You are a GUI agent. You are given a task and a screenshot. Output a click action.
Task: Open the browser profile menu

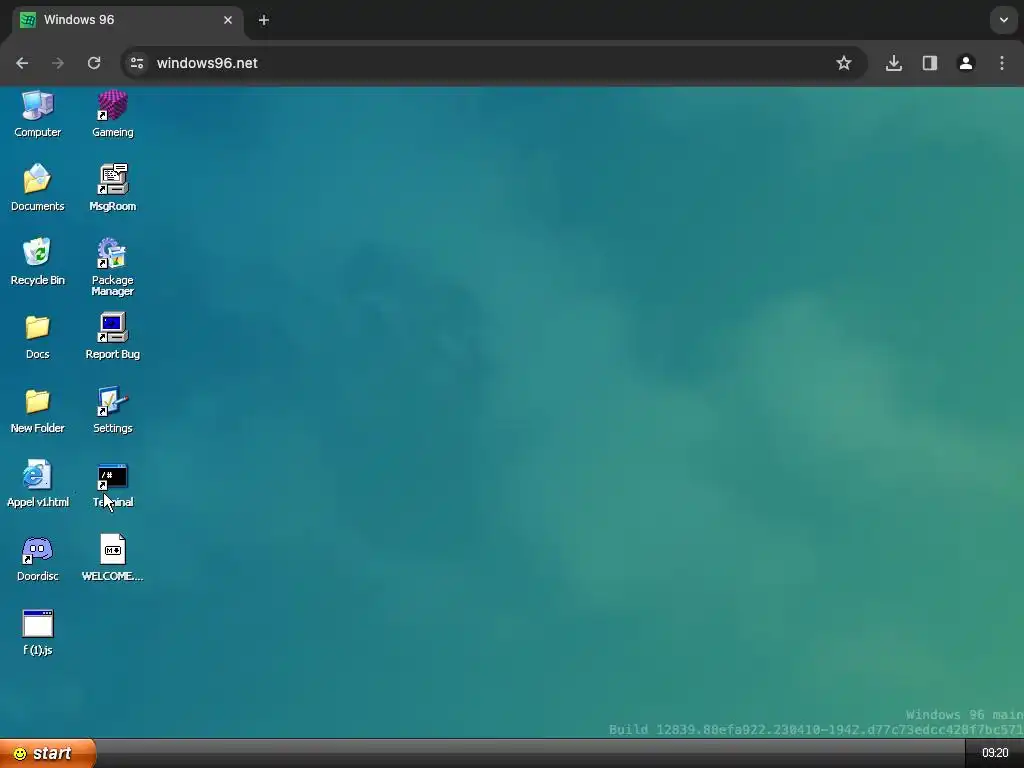pyautogui.click(x=966, y=63)
